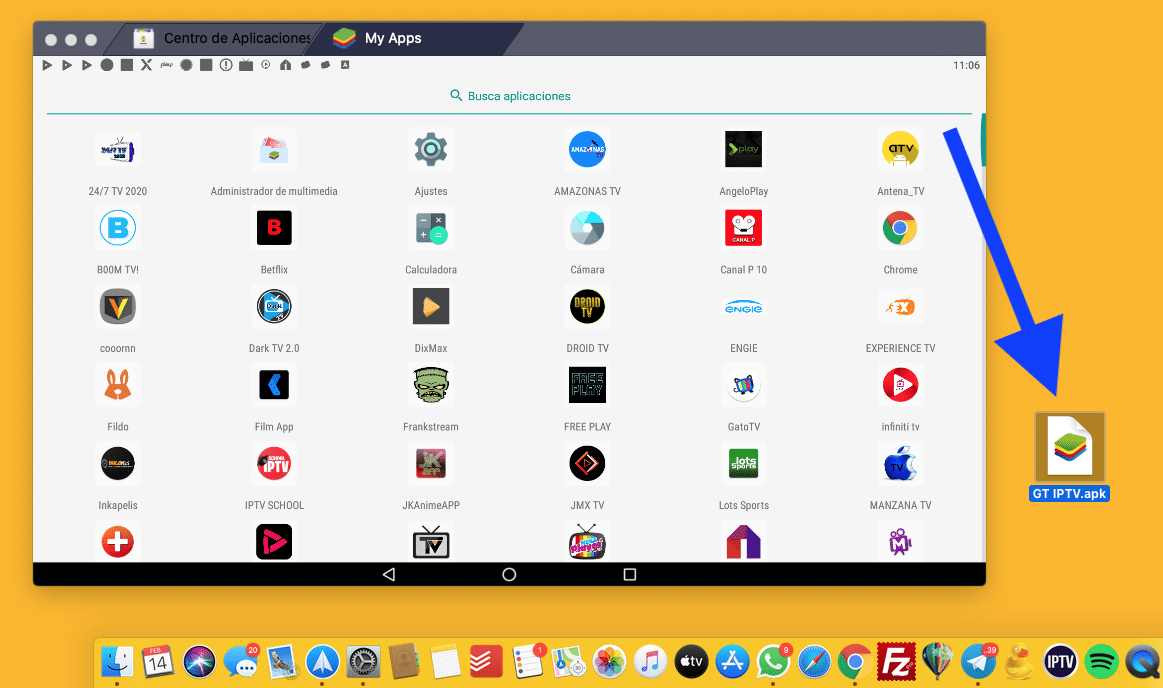The height and width of the screenshot is (688, 1163).
Task: Switch to the My Apps tab
Action: (390, 38)
